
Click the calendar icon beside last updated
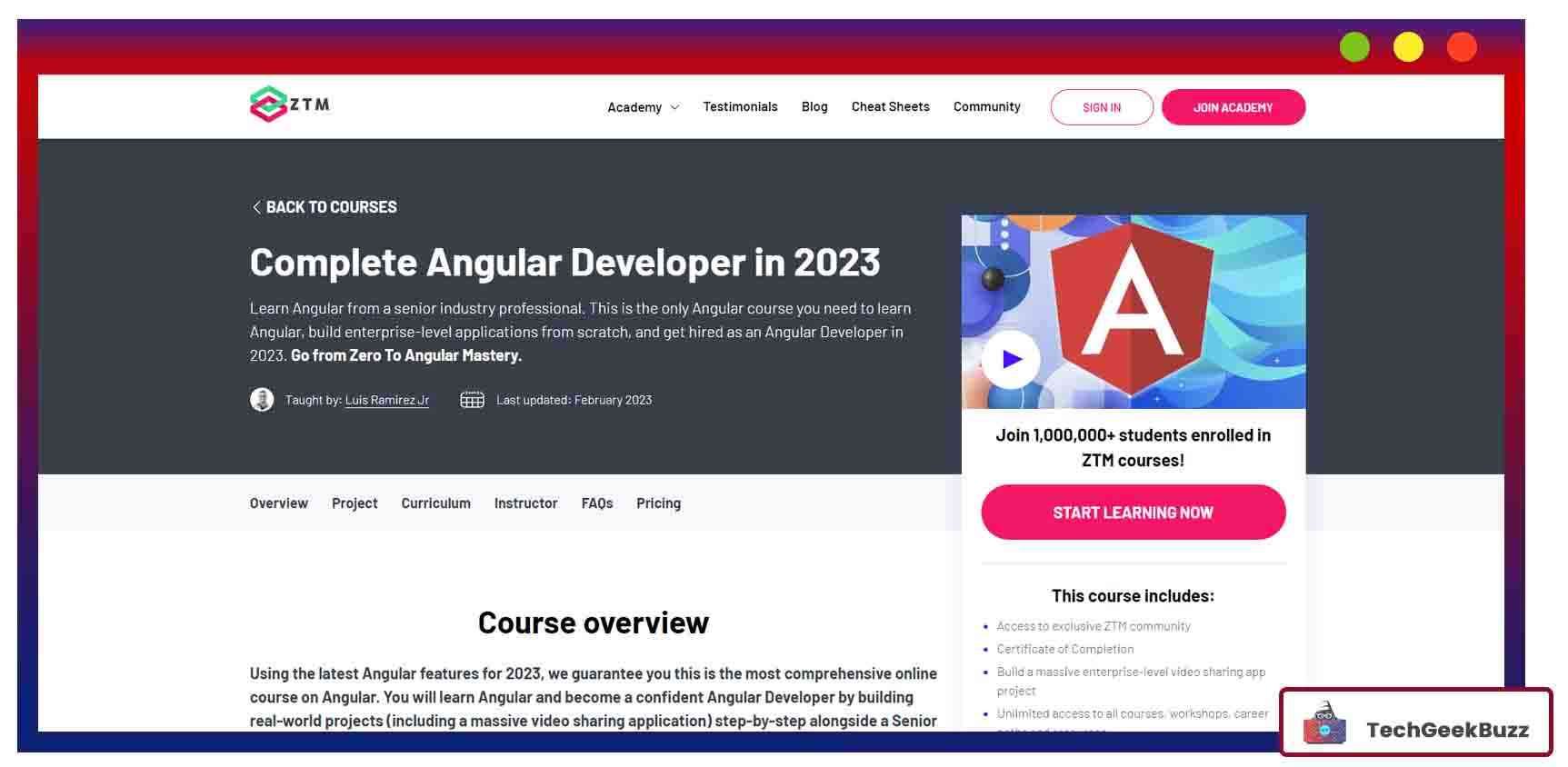(472, 400)
